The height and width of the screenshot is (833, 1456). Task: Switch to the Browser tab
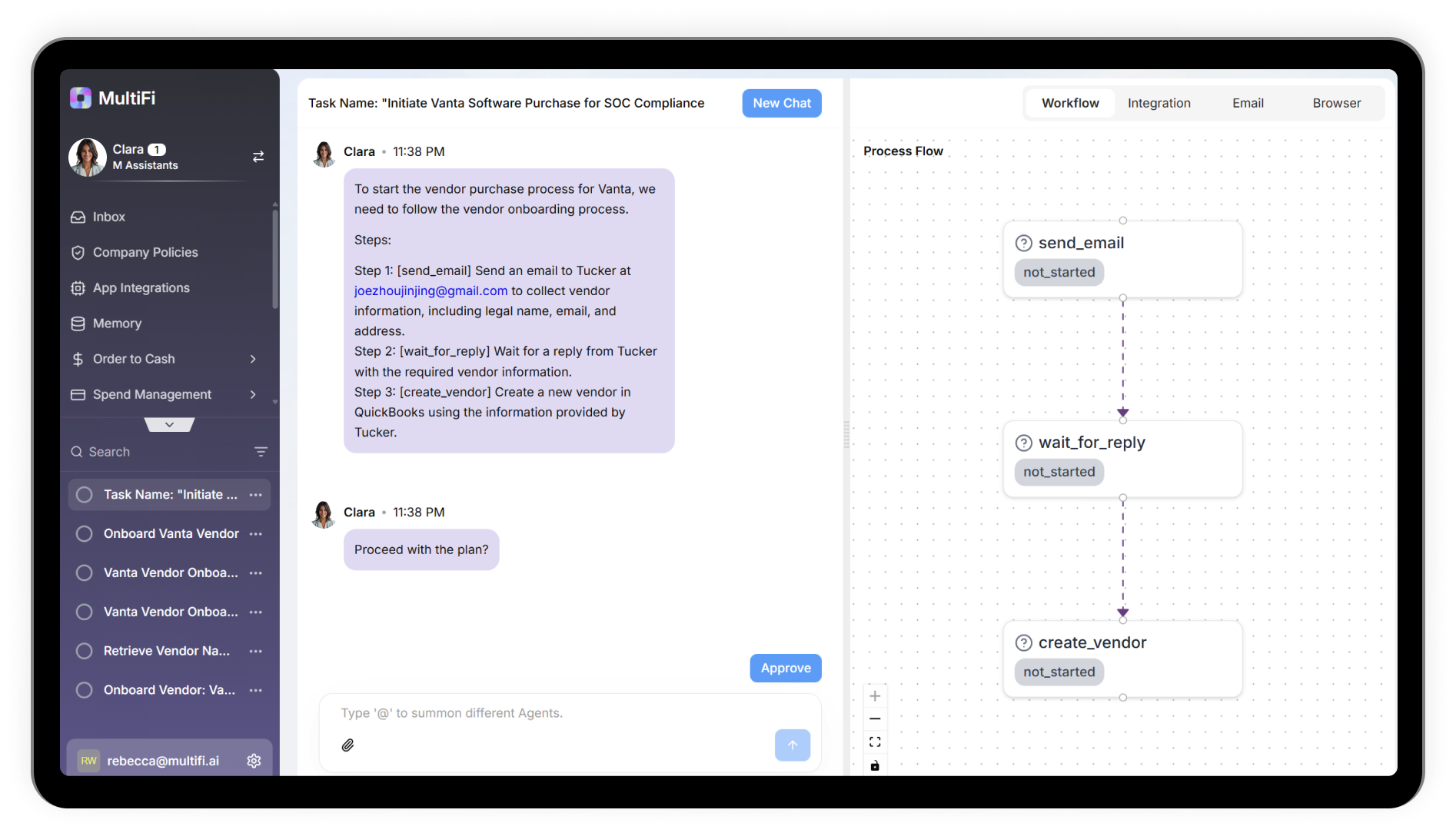(x=1337, y=103)
